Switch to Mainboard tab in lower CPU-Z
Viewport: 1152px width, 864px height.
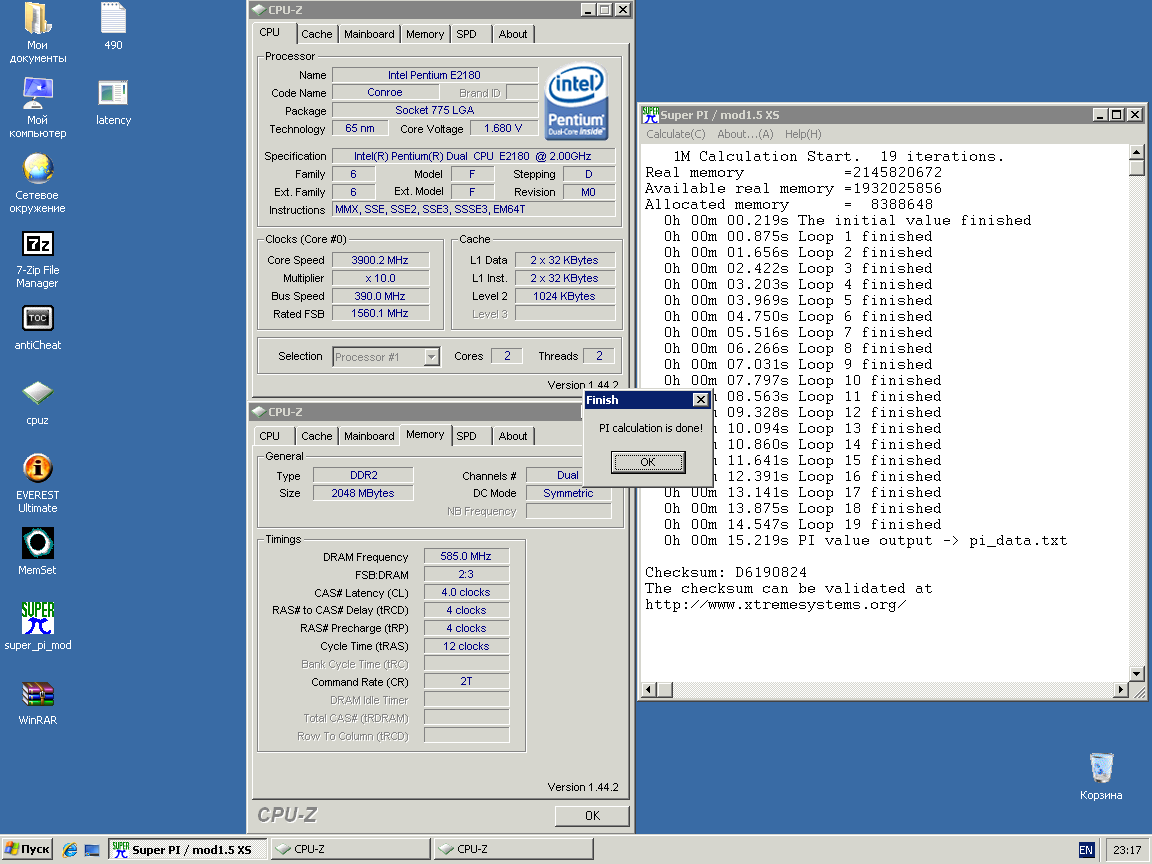[x=369, y=436]
